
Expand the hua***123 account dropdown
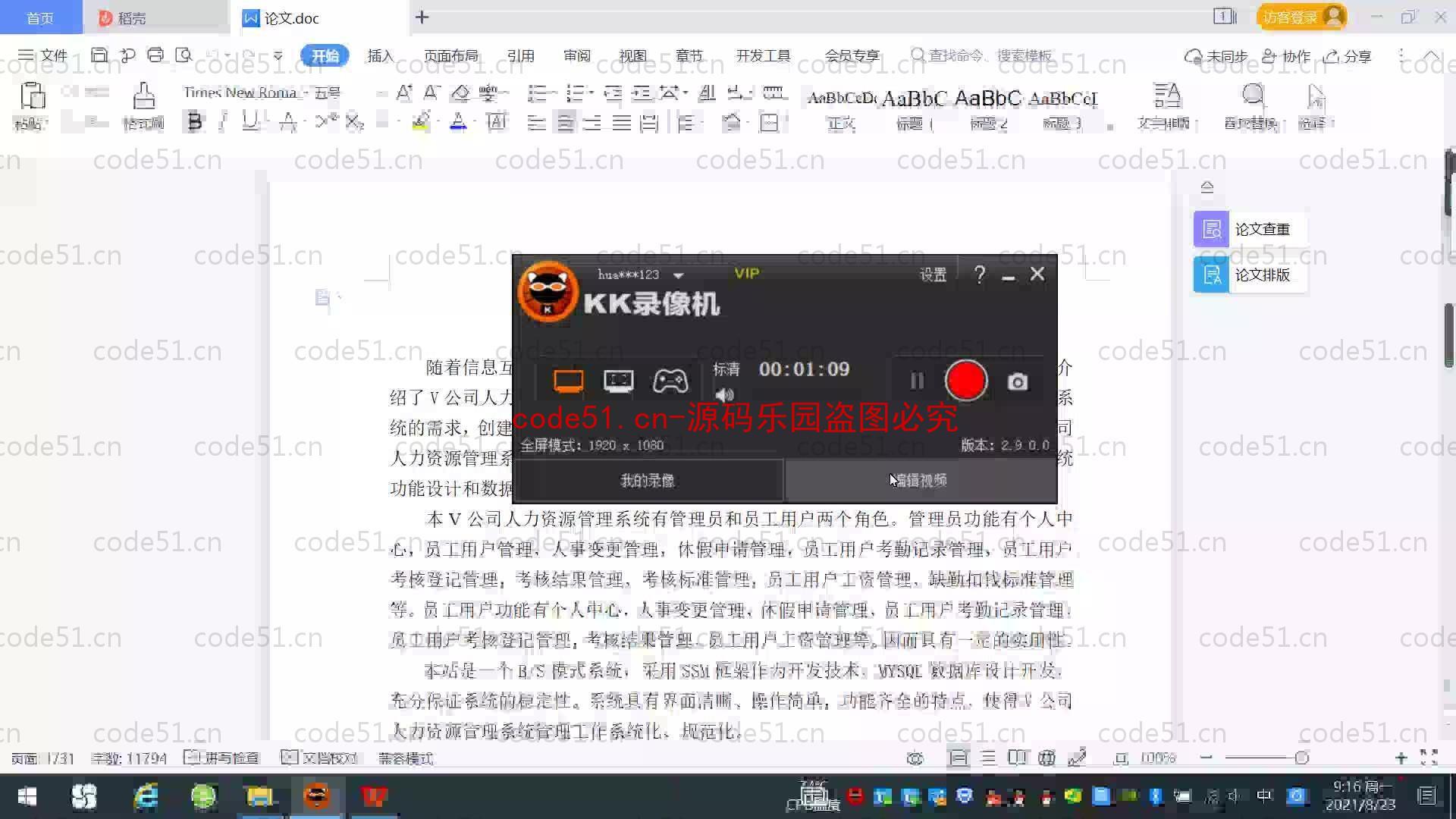click(679, 275)
